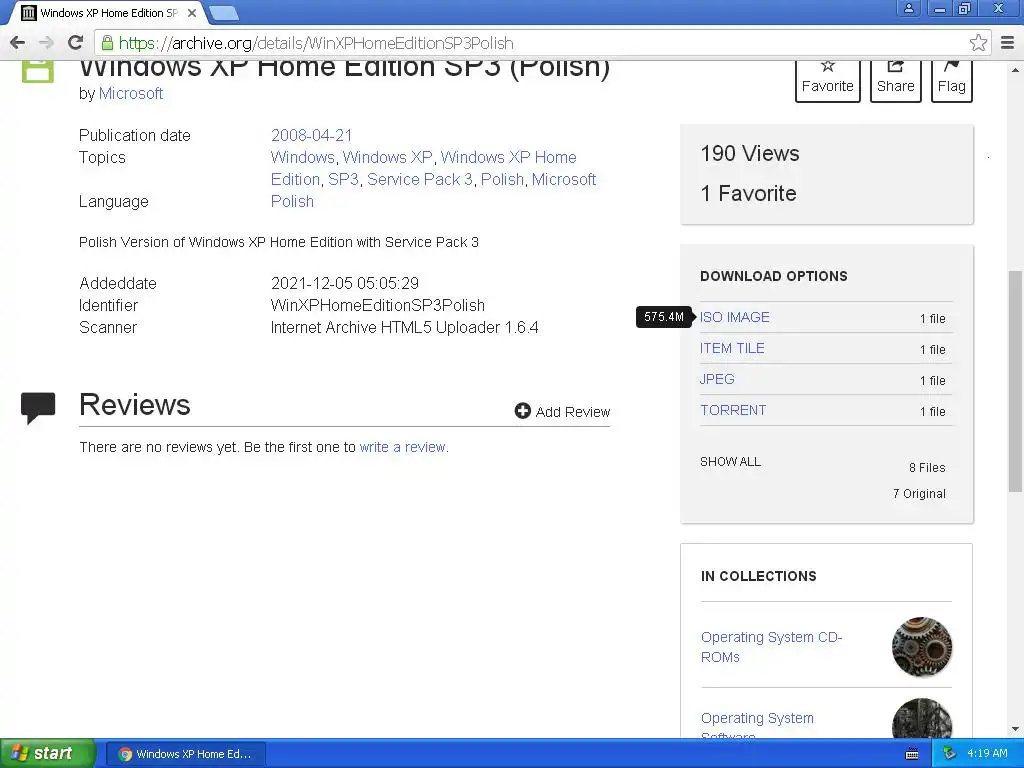
Task: Click the Chrome user profile icon
Action: coord(908,9)
